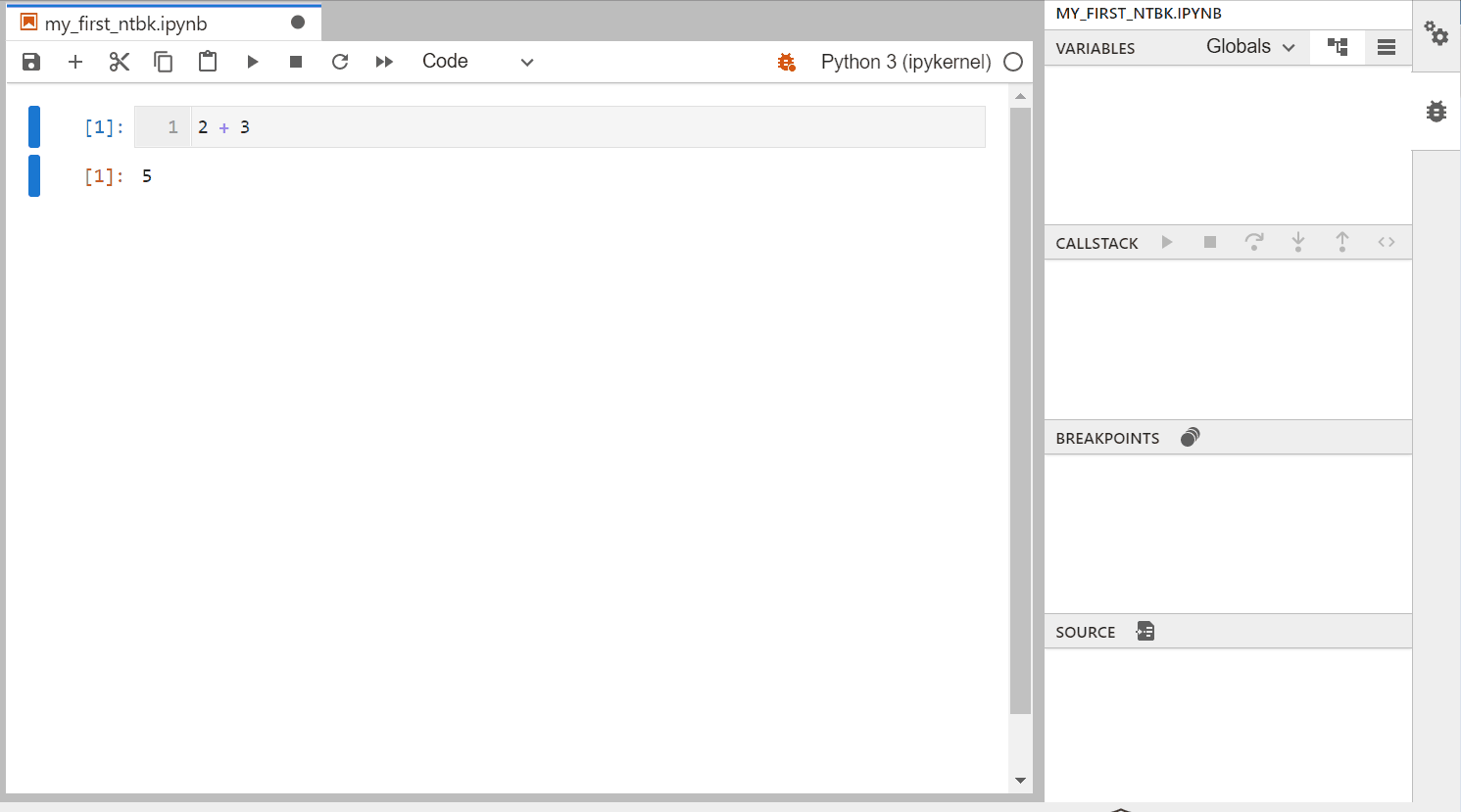The width and height of the screenshot is (1461, 812).
Task: Enable the debugger with bug icon
Action: point(786,61)
